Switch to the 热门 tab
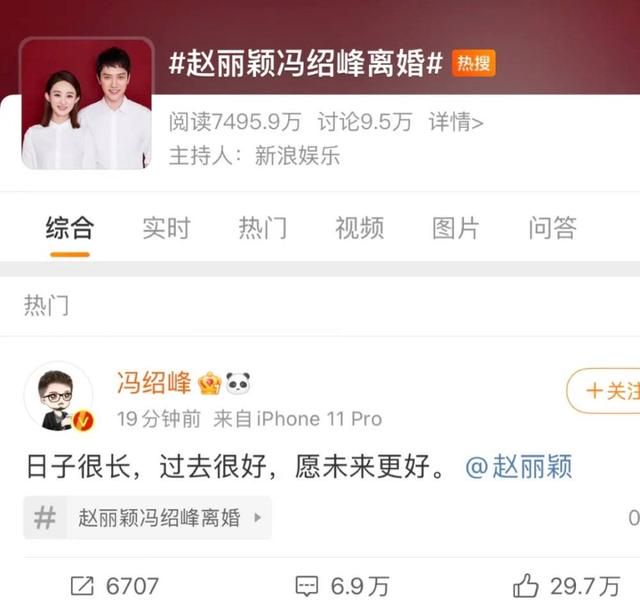 click(263, 228)
